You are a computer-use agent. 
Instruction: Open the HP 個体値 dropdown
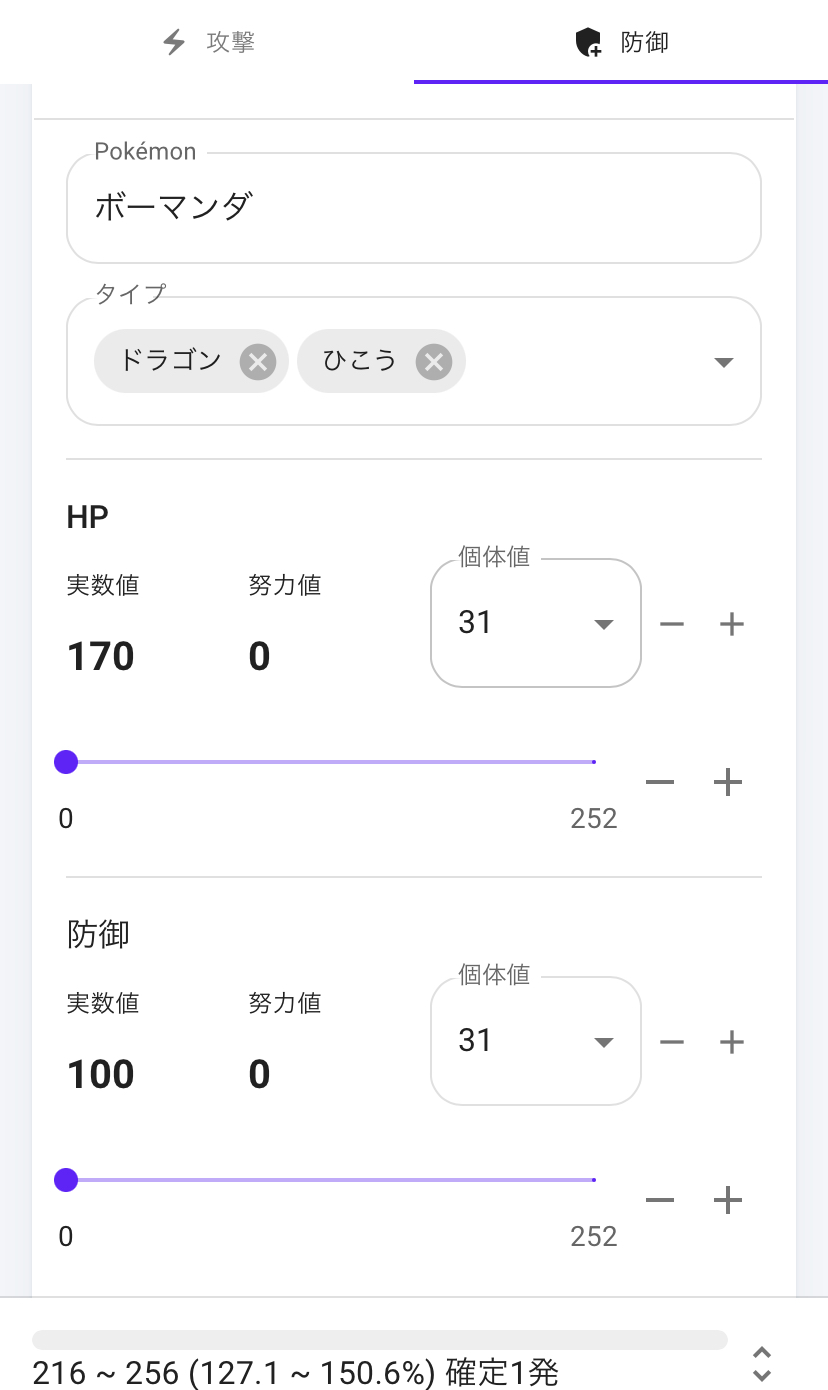pyautogui.click(x=535, y=624)
